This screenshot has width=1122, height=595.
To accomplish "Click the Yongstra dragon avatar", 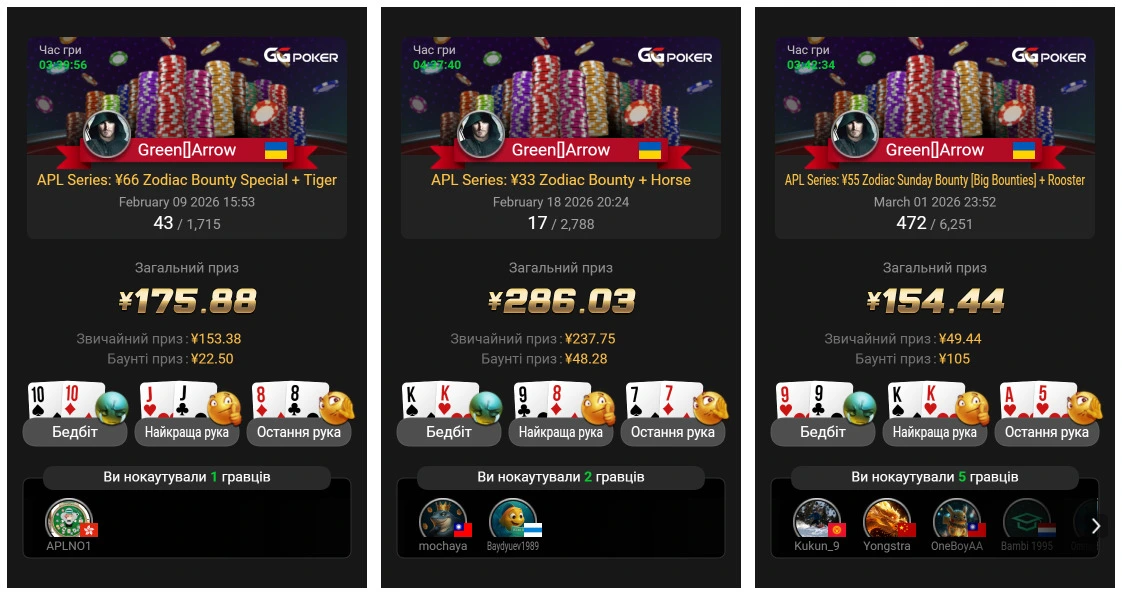I will (x=887, y=518).
